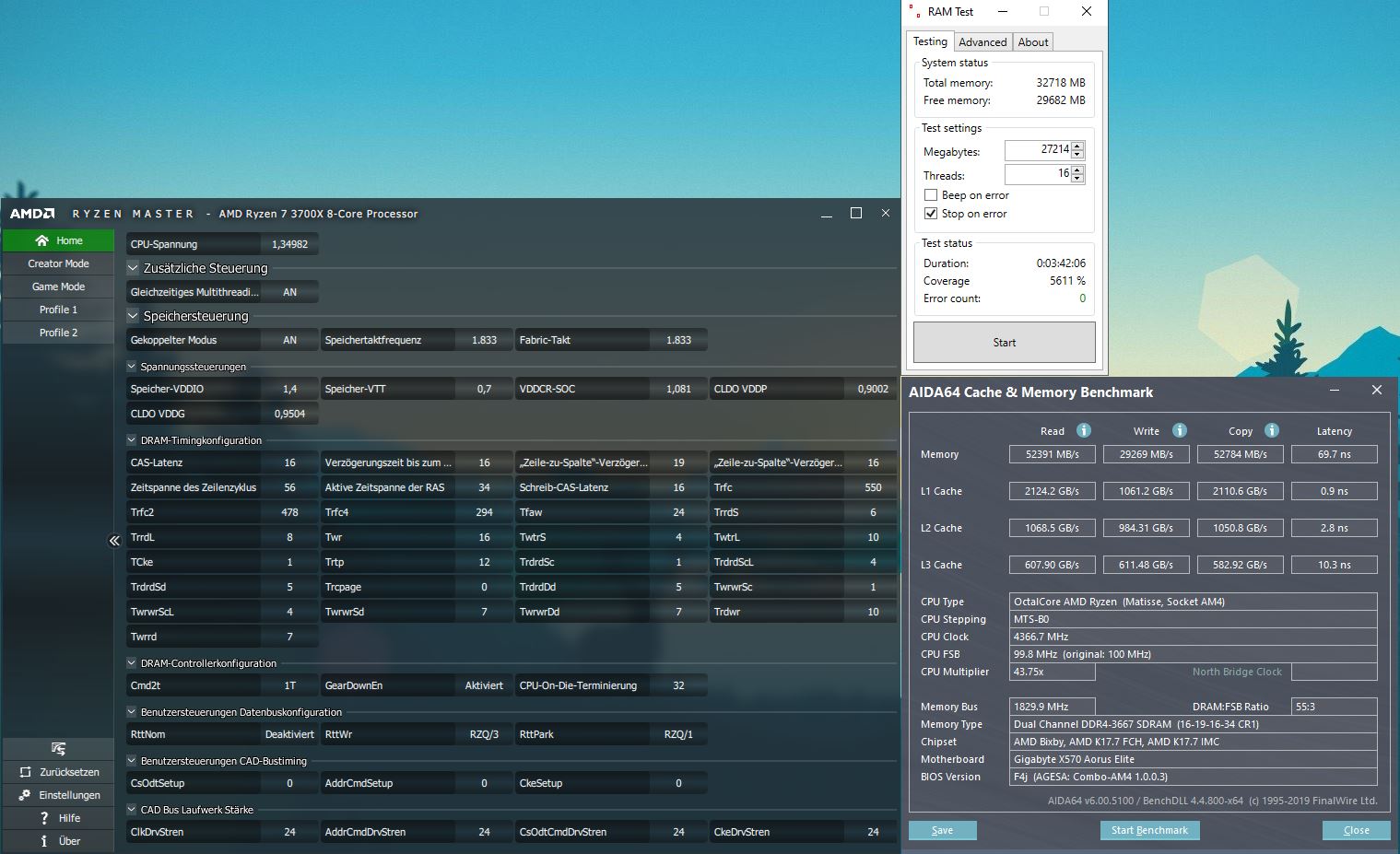Click RttNom value Deaktiviert
Screen dimensions: 1400x854
point(289,734)
